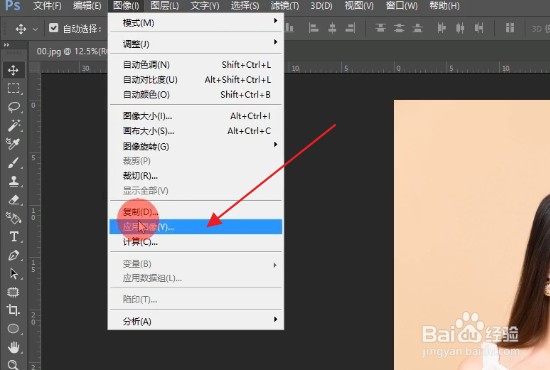The height and width of the screenshot is (370, 550).
Task: Choose 自动色调(N) from menu
Action: pos(196,65)
